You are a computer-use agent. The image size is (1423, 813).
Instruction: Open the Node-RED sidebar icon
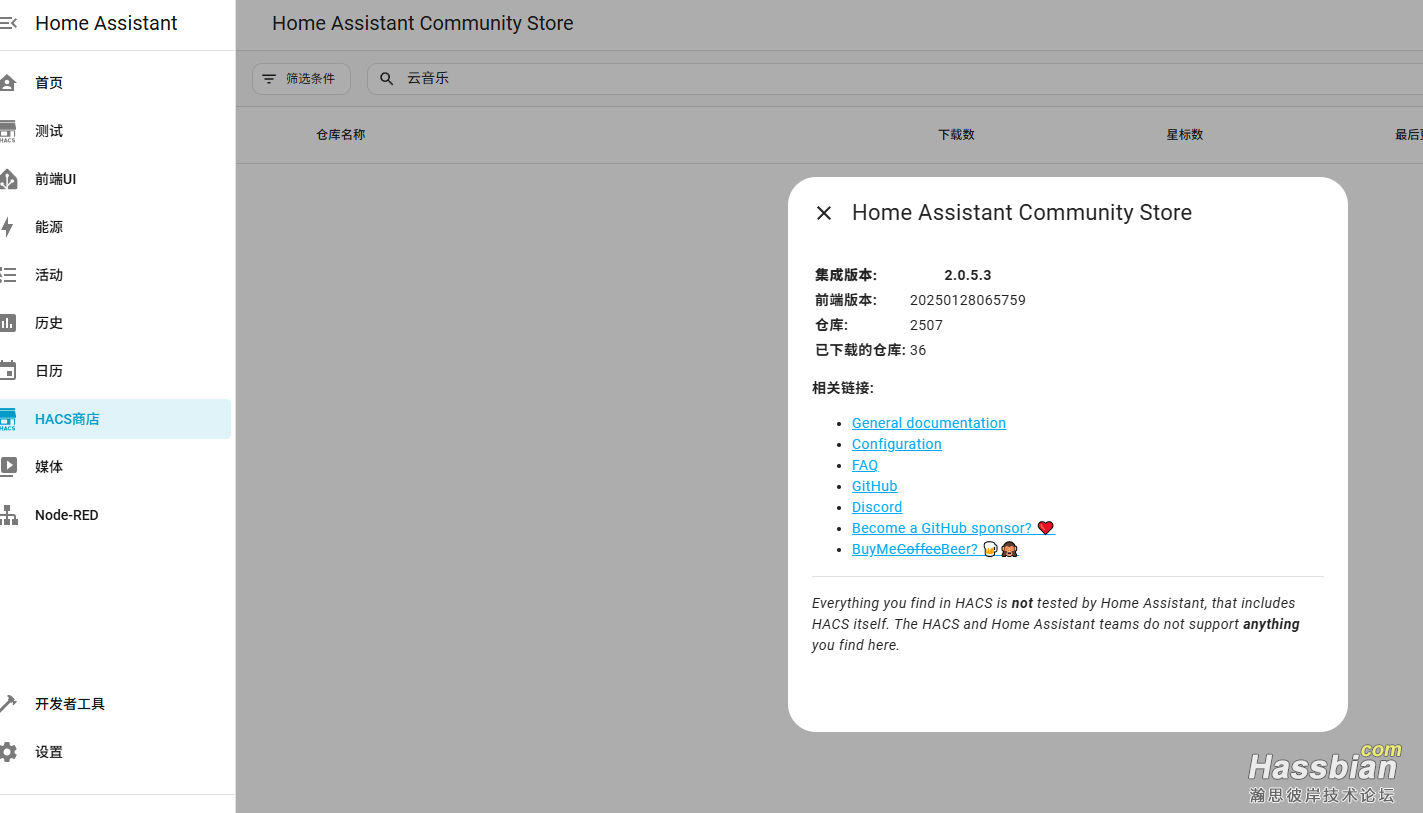8,515
